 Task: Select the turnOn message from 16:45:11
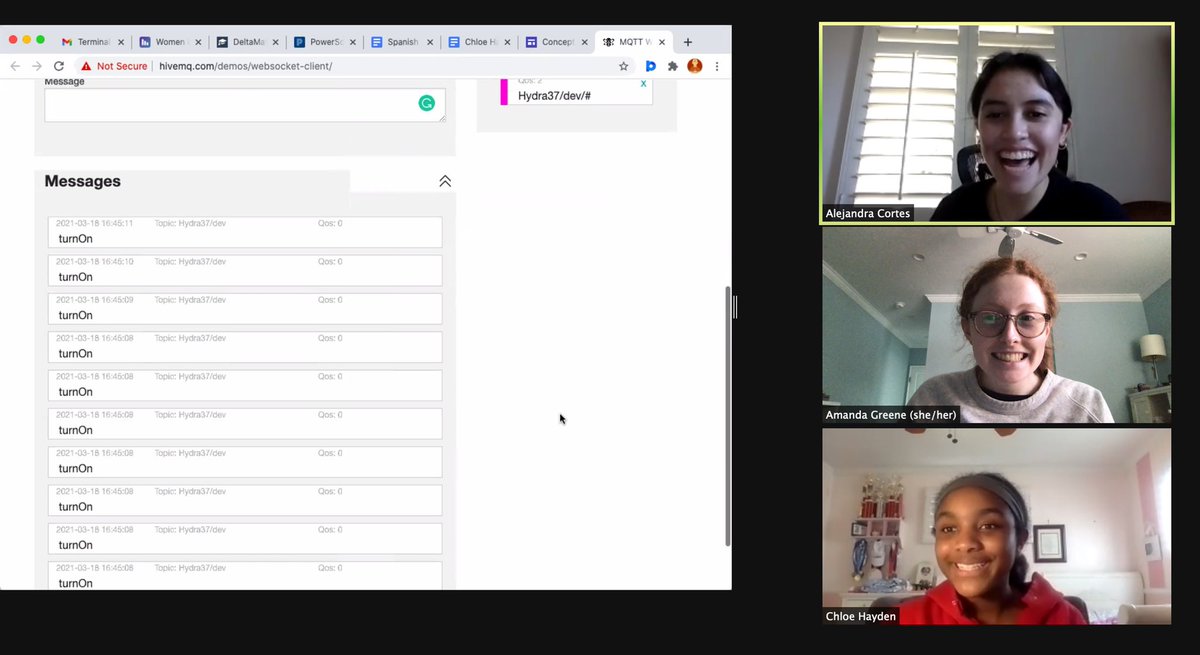click(245, 232)
